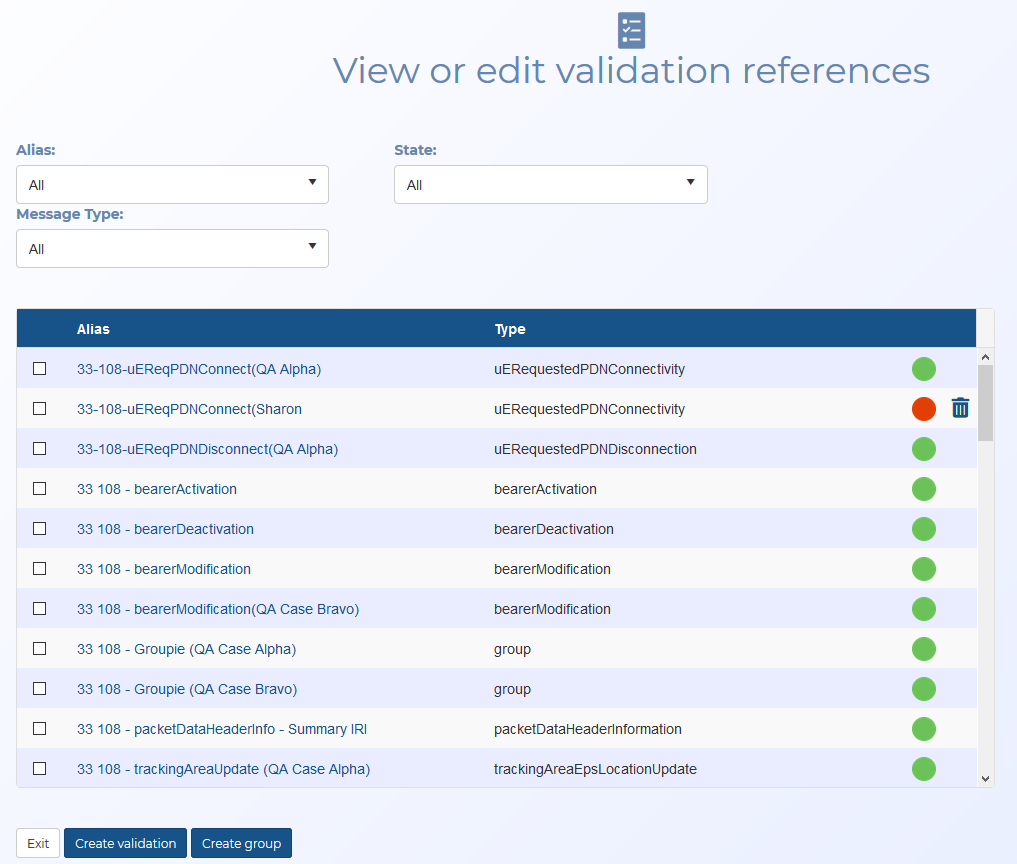Open the Alias filter dropdown
Image resolution: width=1017 pixels, height=864 pixels.
coord(172,185)
